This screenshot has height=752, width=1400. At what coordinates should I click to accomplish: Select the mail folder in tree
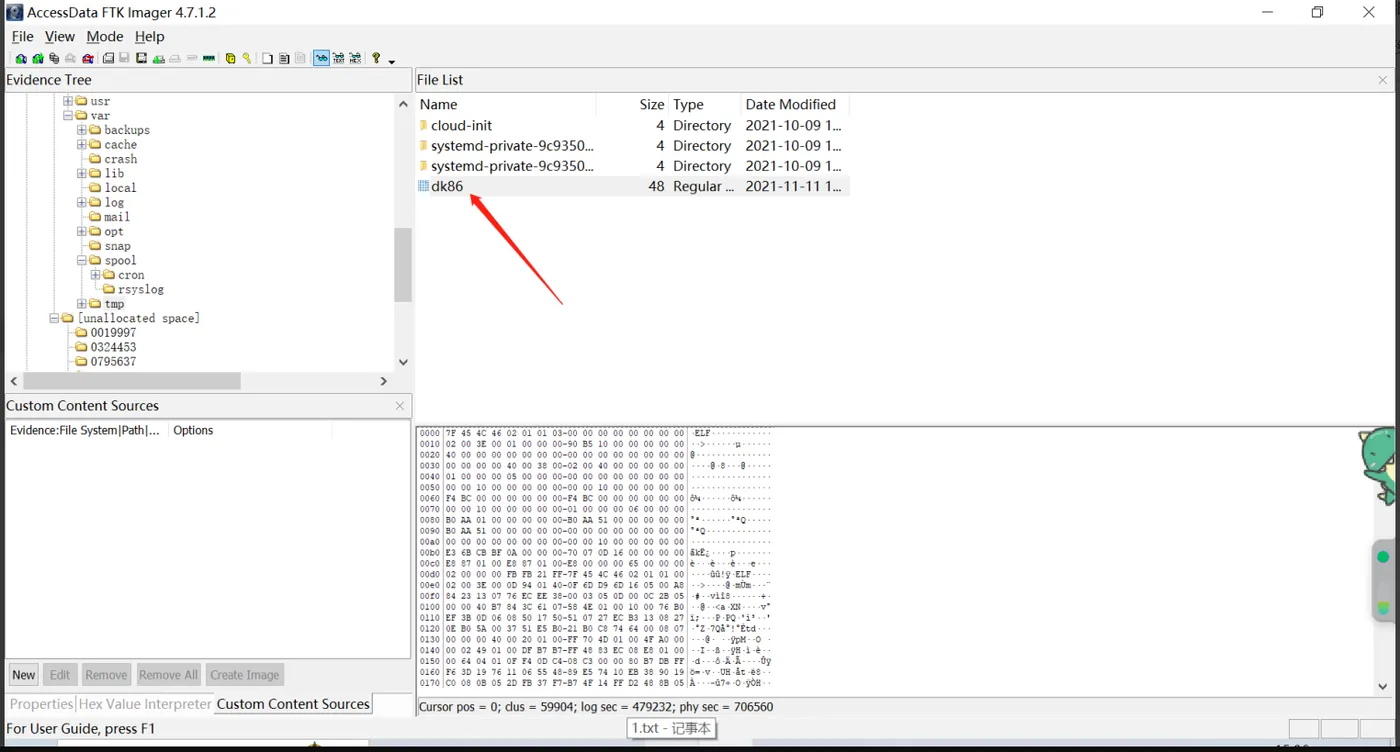117,217
